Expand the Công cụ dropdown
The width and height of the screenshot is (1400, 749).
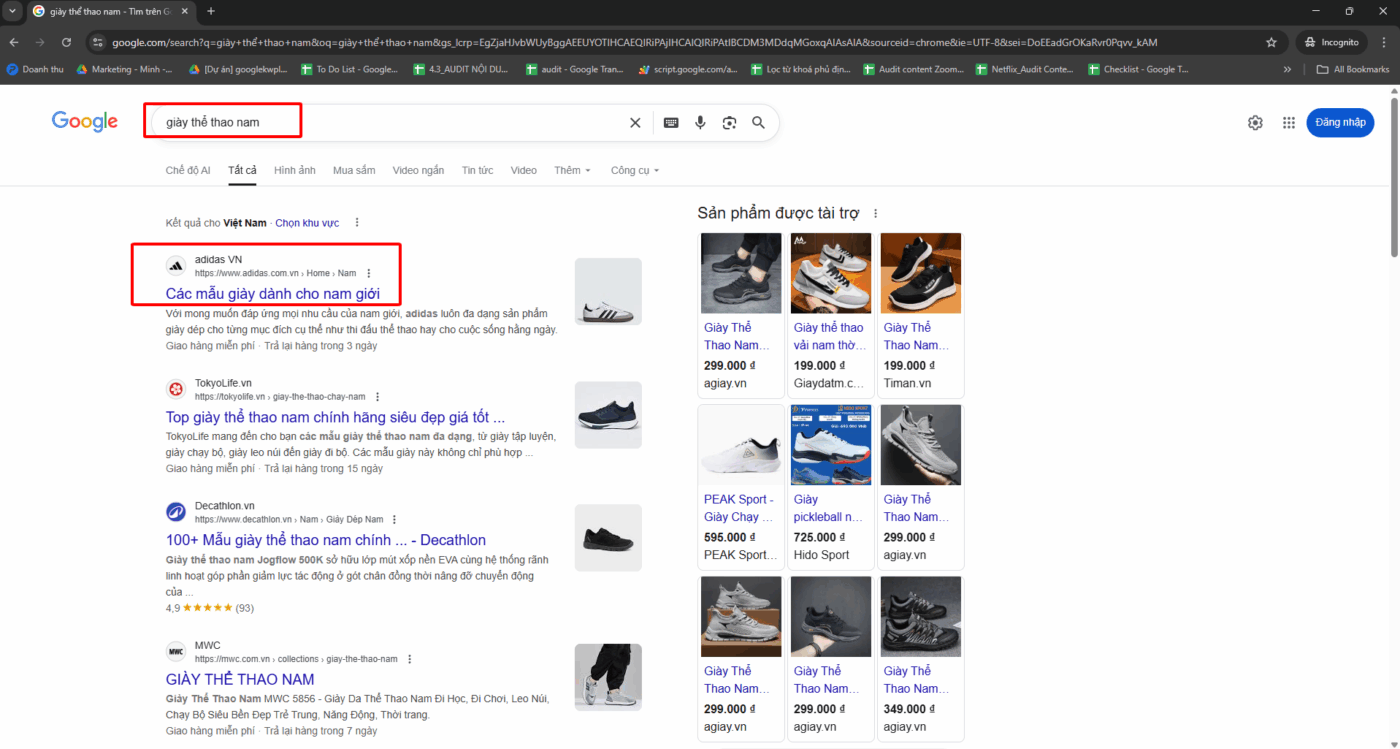[634, 170]
